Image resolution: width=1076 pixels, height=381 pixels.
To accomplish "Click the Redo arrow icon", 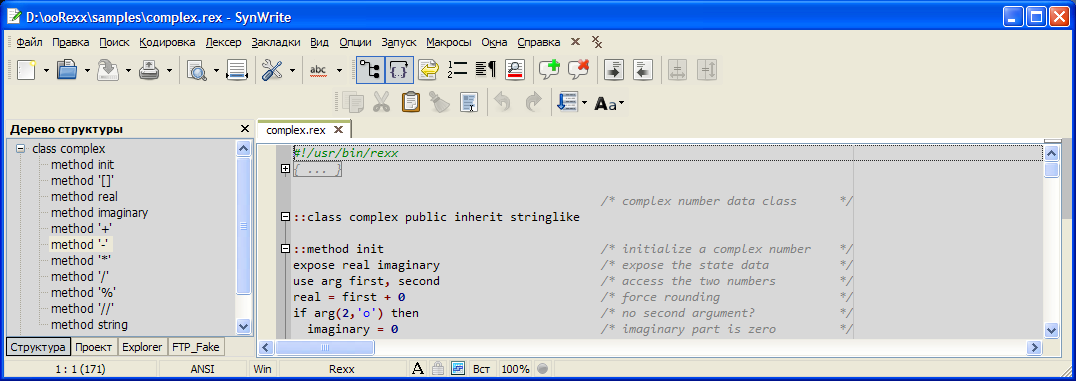I will click(533, 103).
